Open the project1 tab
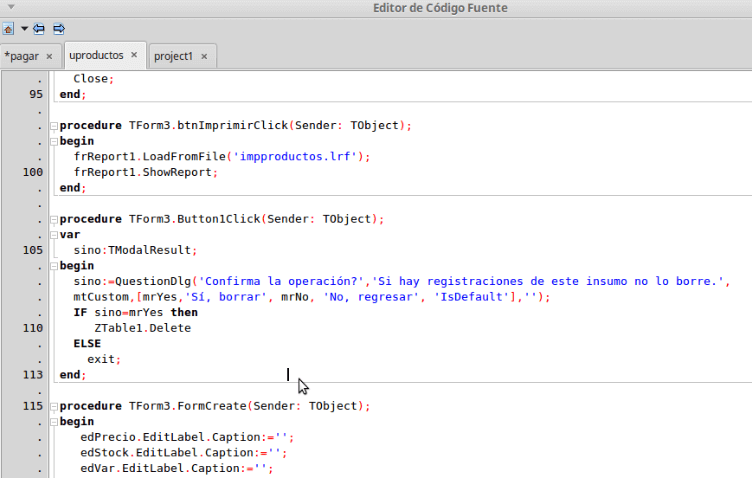This screenshot has width=752, height=478. click(x=173, y=56)
